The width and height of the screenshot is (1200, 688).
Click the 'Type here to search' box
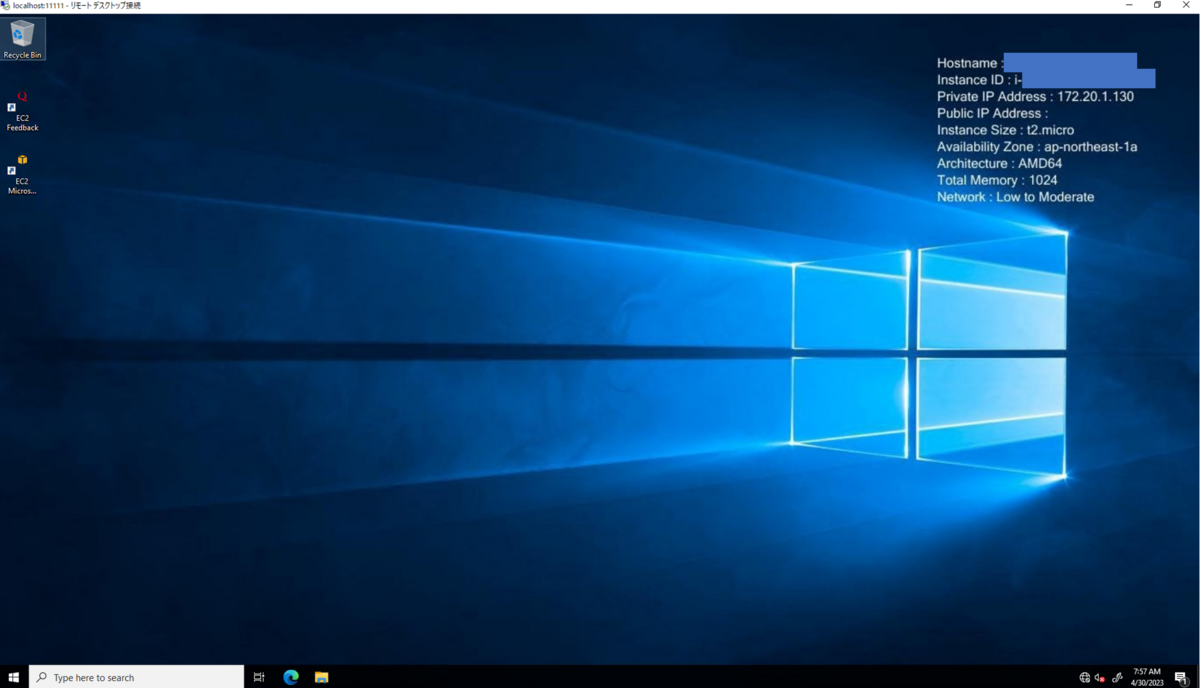pos(137,677)
